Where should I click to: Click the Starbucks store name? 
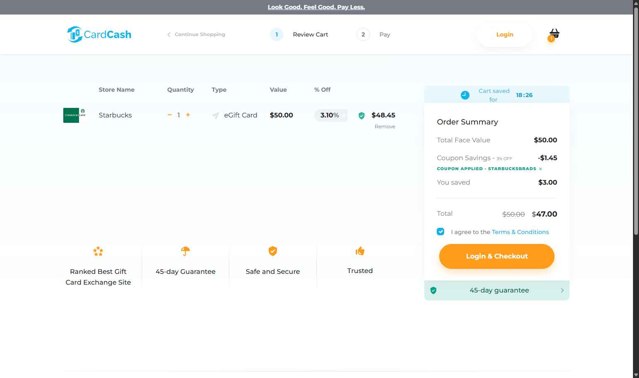115,115
